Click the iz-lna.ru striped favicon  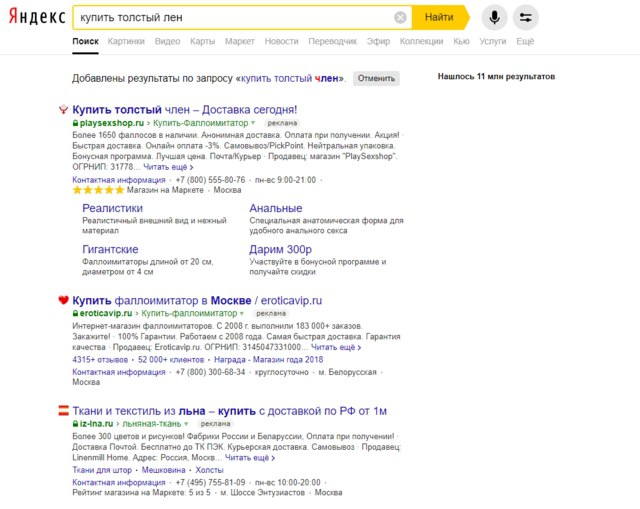coord(63,410)
